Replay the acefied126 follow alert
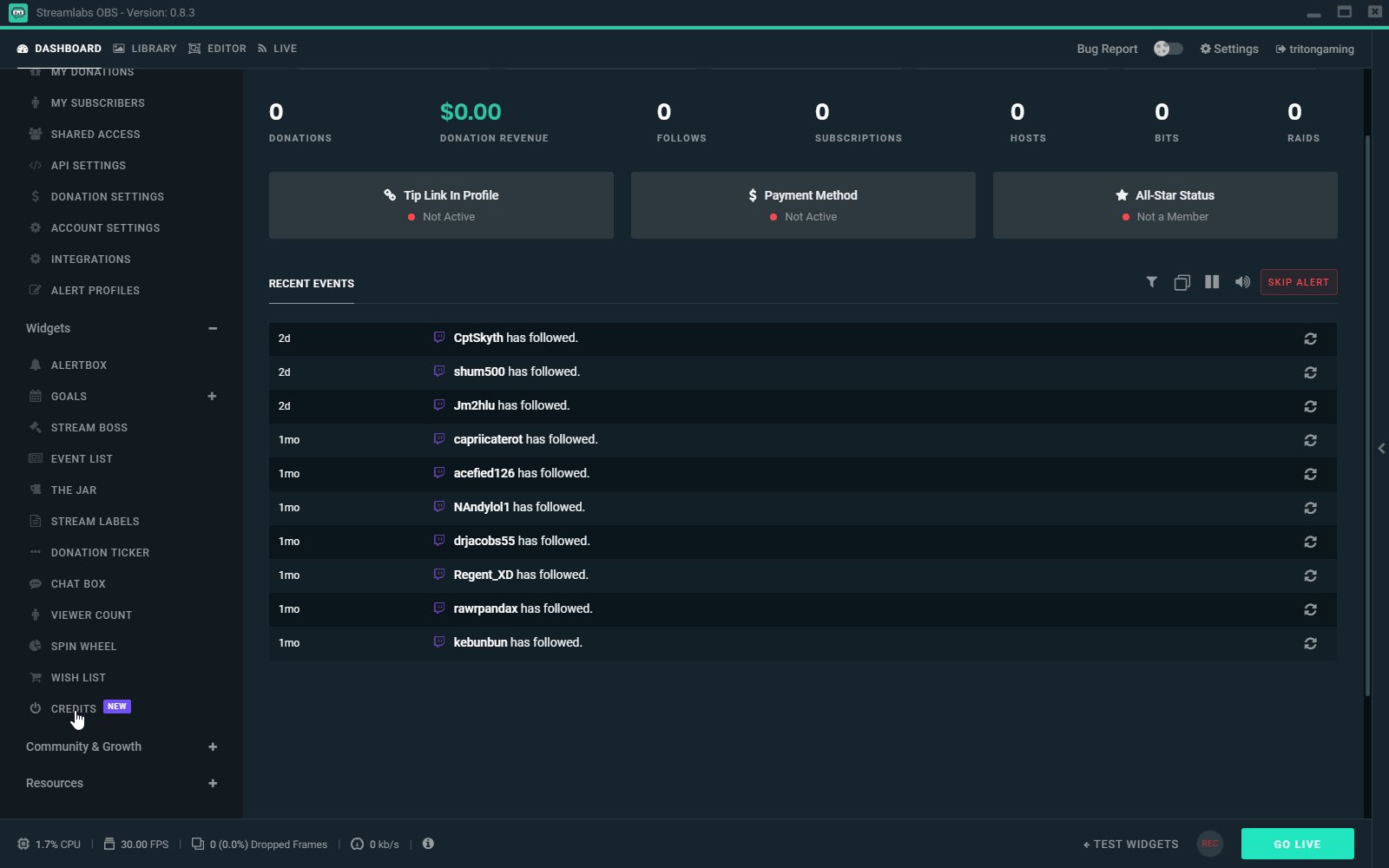The image size is (1389, 868). [x=1310, y=474]
